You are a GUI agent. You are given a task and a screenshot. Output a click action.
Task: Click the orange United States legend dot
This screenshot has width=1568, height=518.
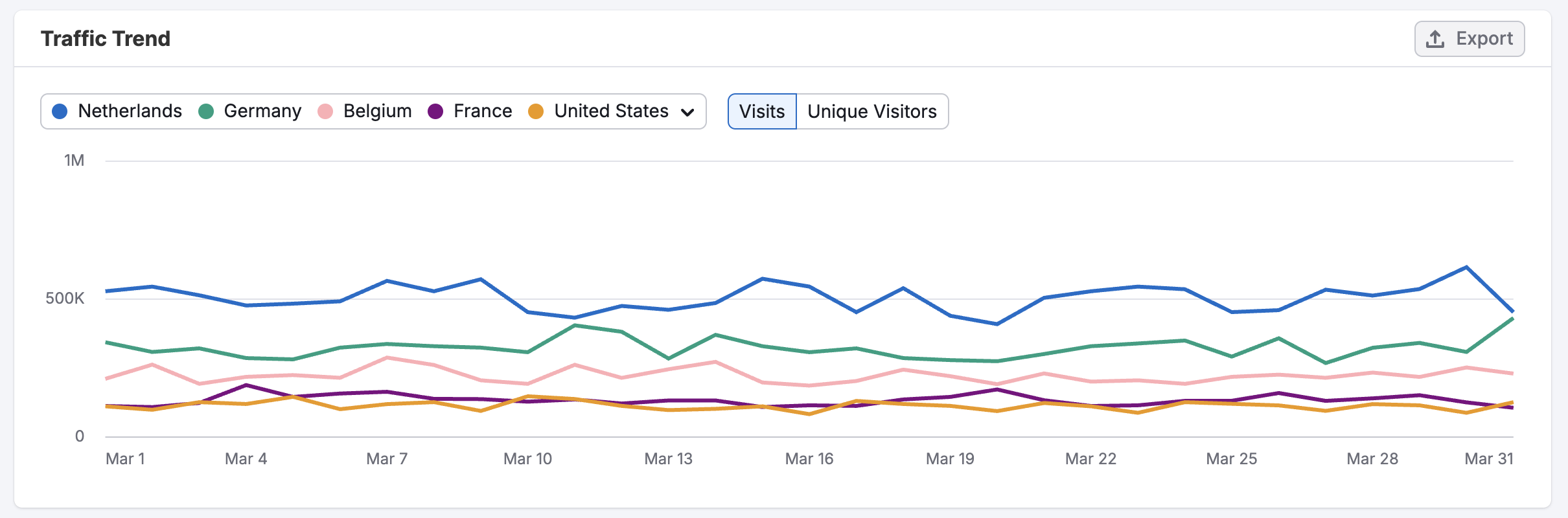(536, 111)
